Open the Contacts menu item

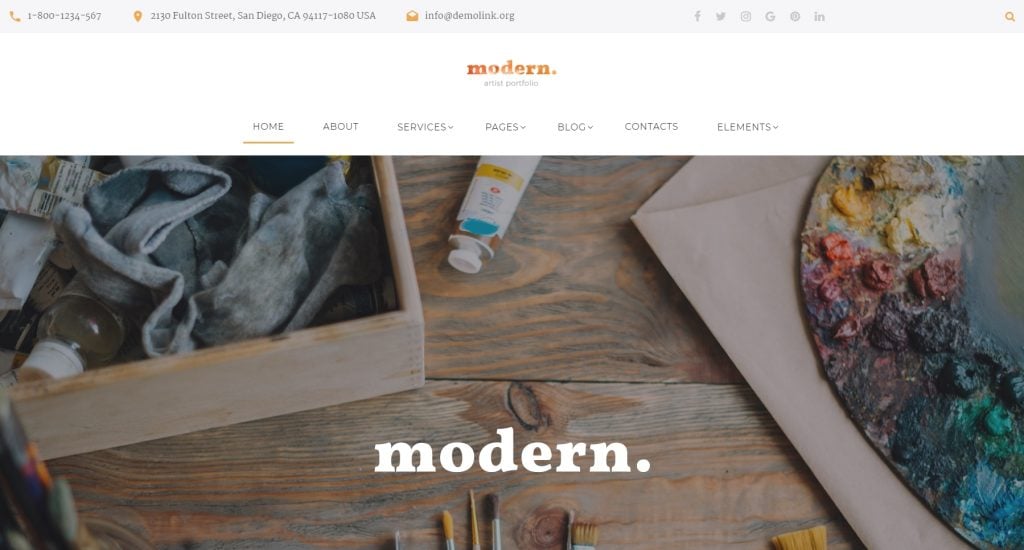pos(651,126)
